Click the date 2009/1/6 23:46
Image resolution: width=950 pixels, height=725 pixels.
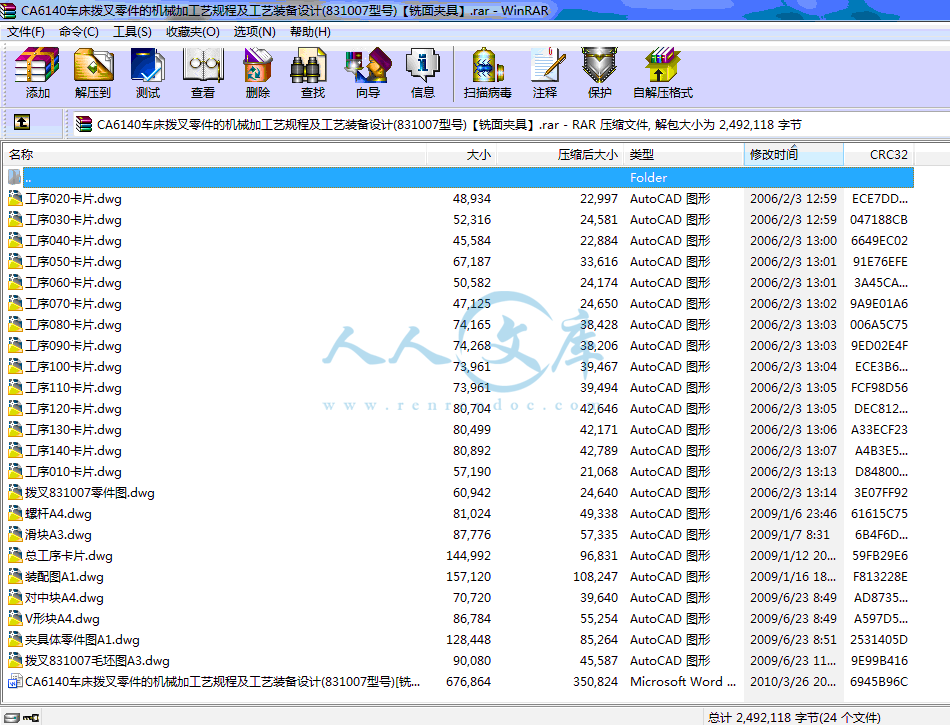[793, 514]
